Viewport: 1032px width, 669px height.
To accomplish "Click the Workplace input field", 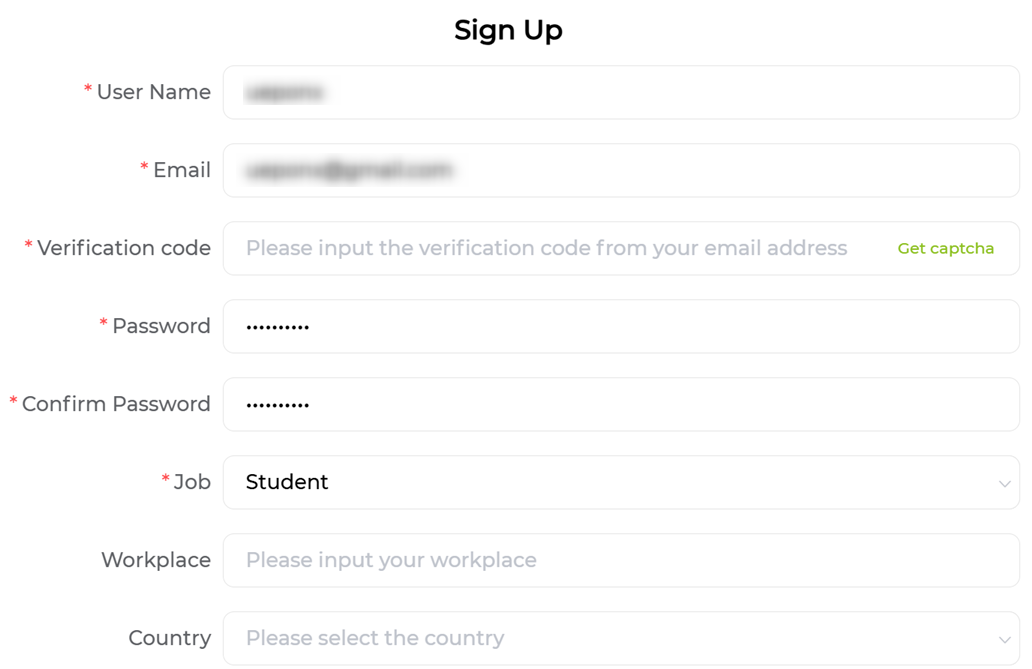I will click(x=621, y=560).
